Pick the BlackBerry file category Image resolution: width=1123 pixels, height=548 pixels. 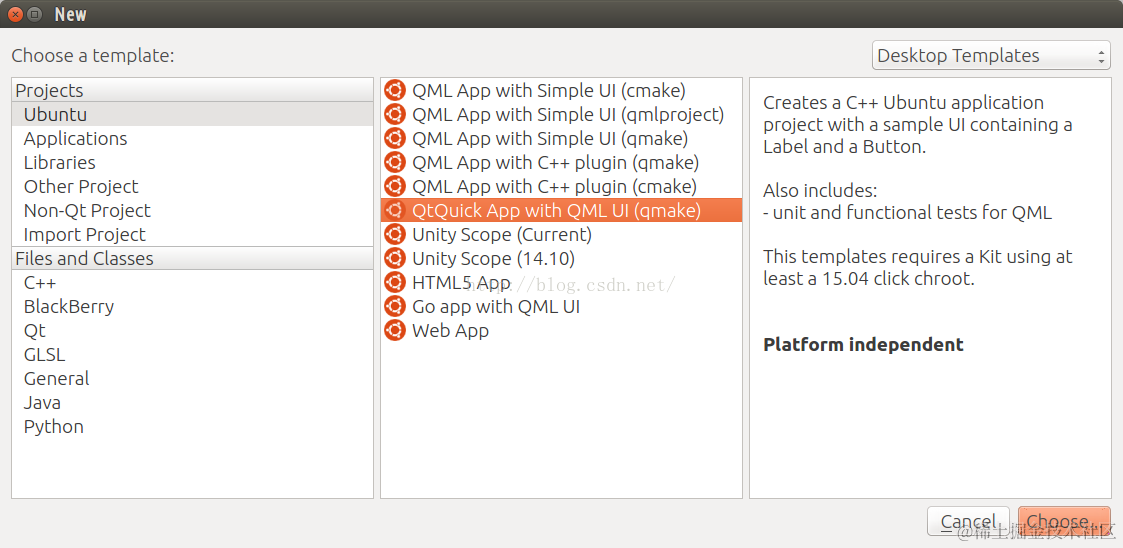[x=69, y=307]
